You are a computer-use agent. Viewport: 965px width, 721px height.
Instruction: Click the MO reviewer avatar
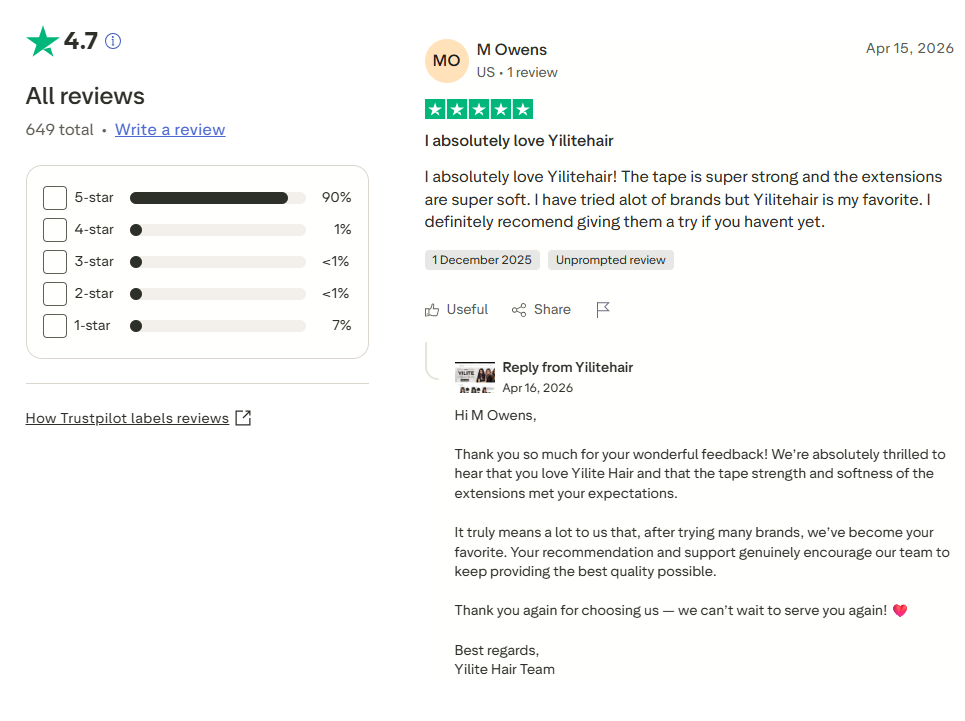click(447, 61)
